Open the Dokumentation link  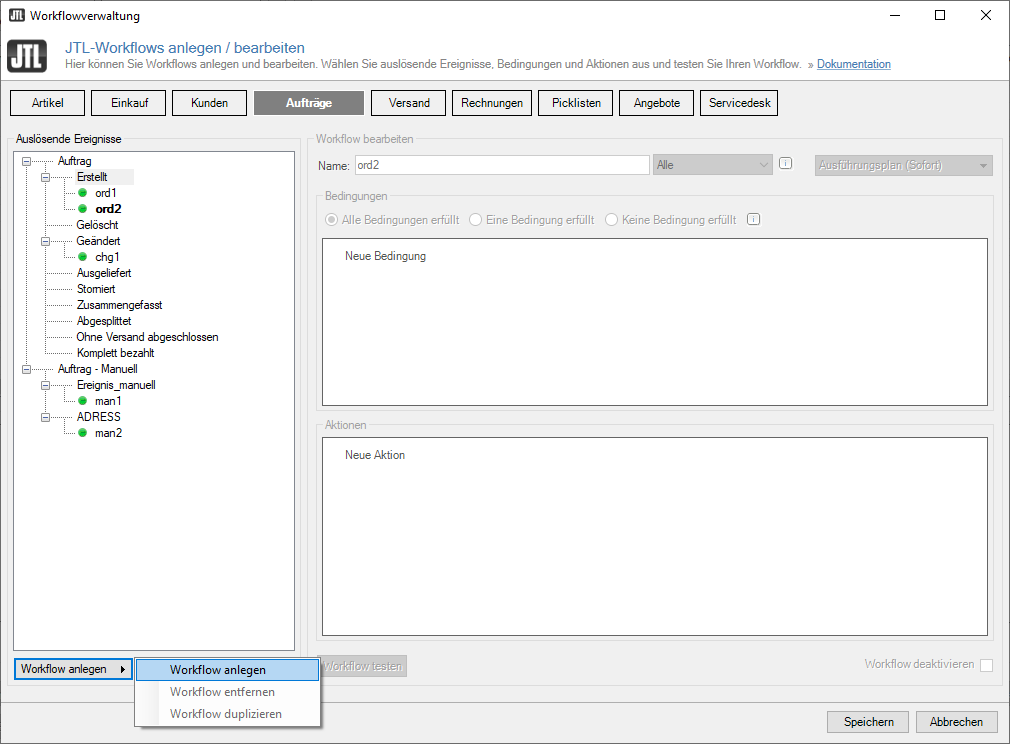pos(853,64)
